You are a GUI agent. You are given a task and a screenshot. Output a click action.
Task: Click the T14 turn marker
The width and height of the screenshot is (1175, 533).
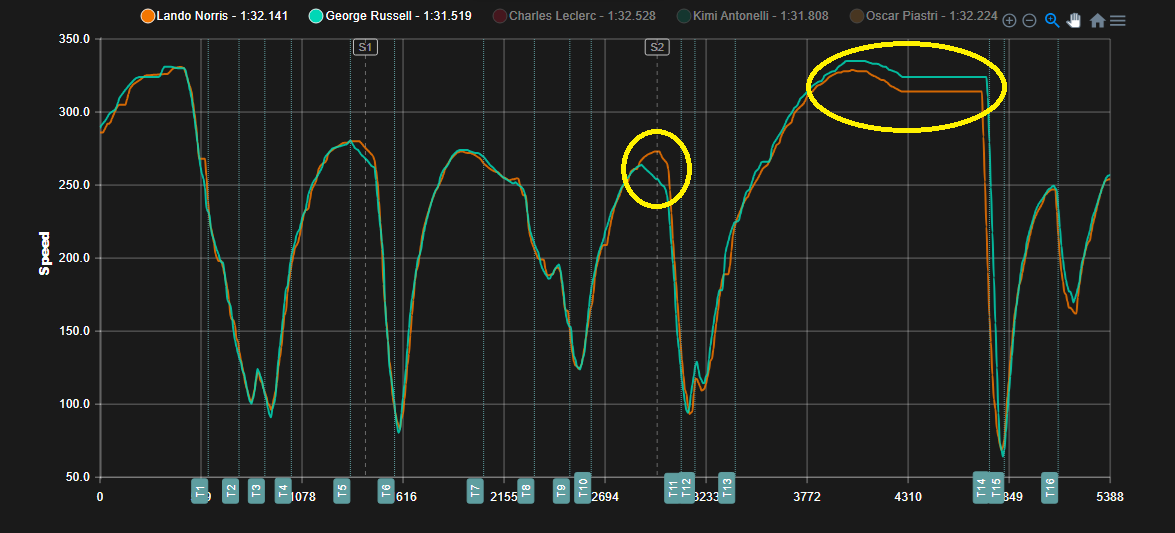[x=981, y=488]
